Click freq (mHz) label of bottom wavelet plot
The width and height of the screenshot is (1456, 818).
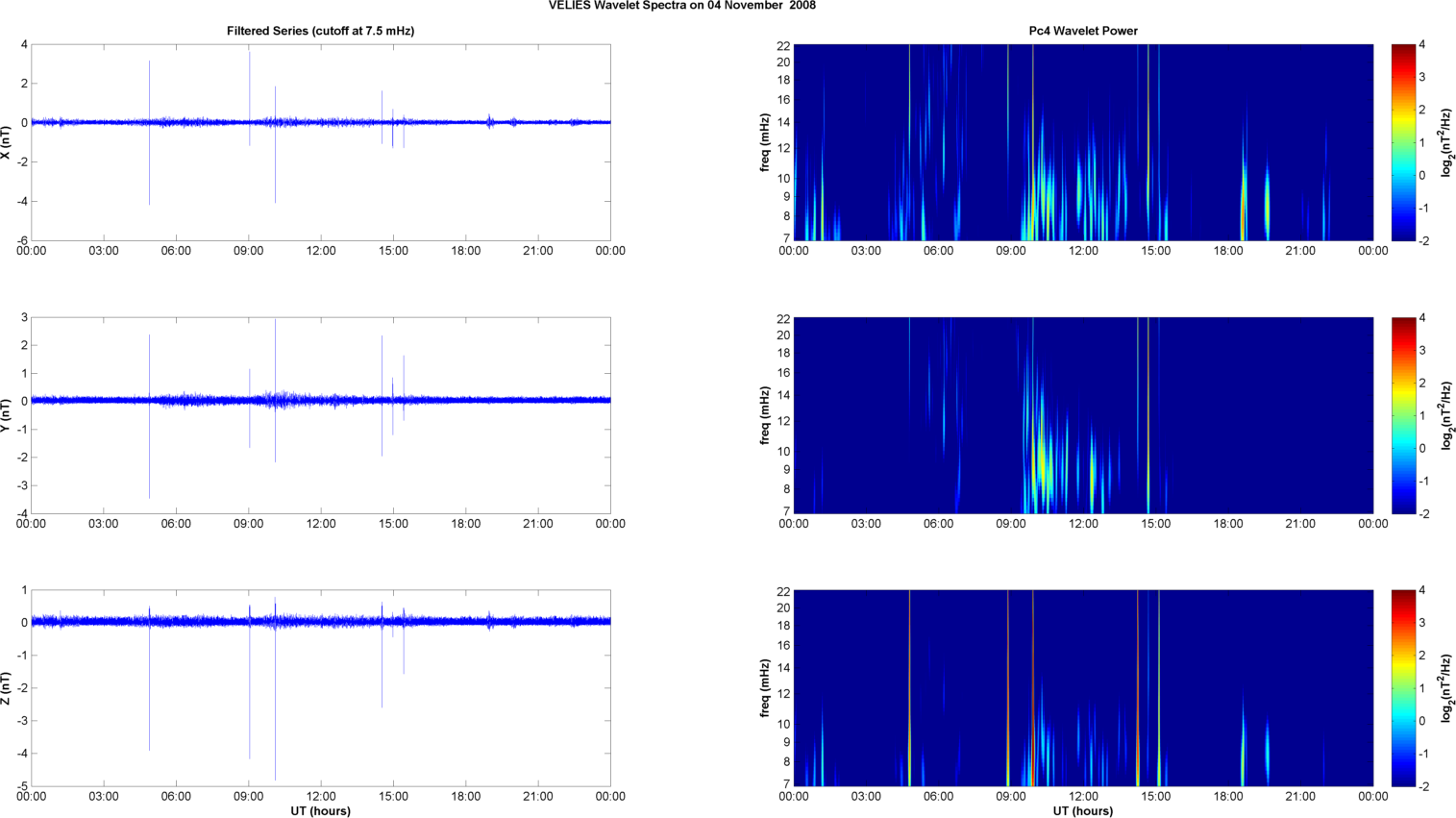coord(764,688)
